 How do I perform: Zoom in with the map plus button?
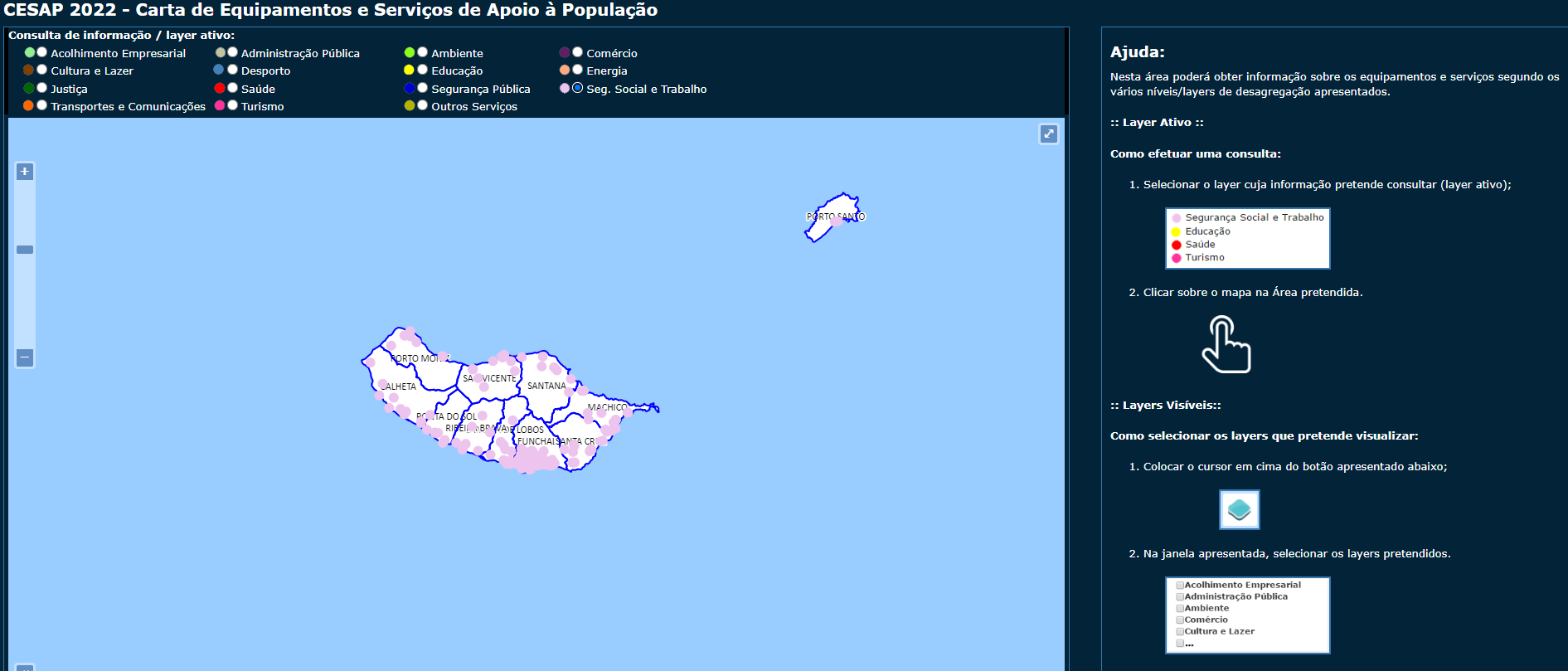(x=25, y=172)
